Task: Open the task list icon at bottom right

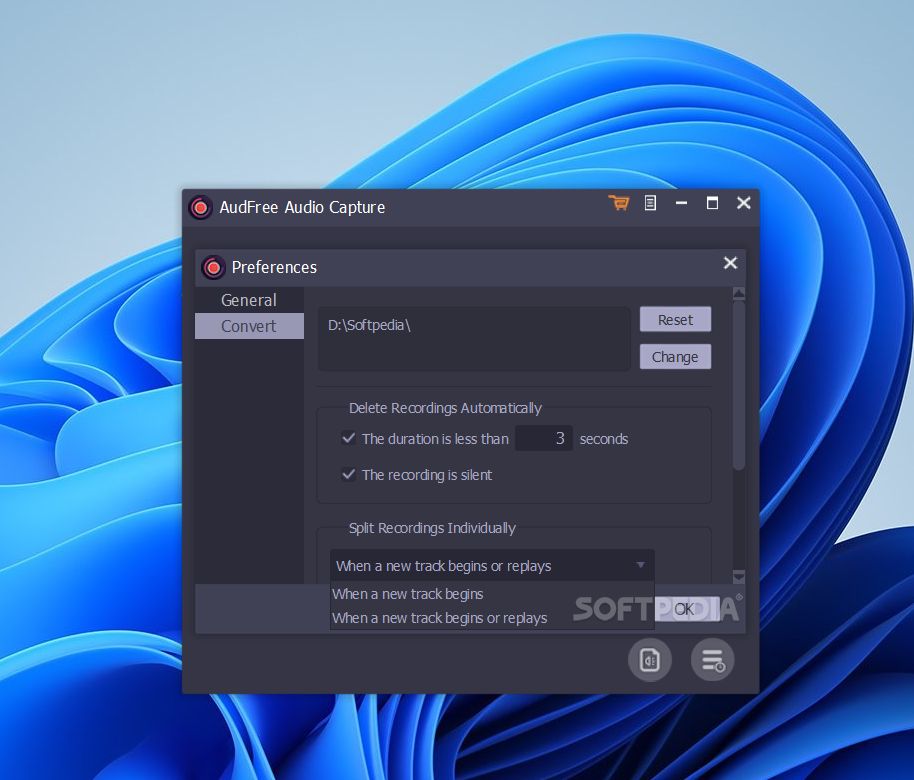Action: click(x=712, y=660)
